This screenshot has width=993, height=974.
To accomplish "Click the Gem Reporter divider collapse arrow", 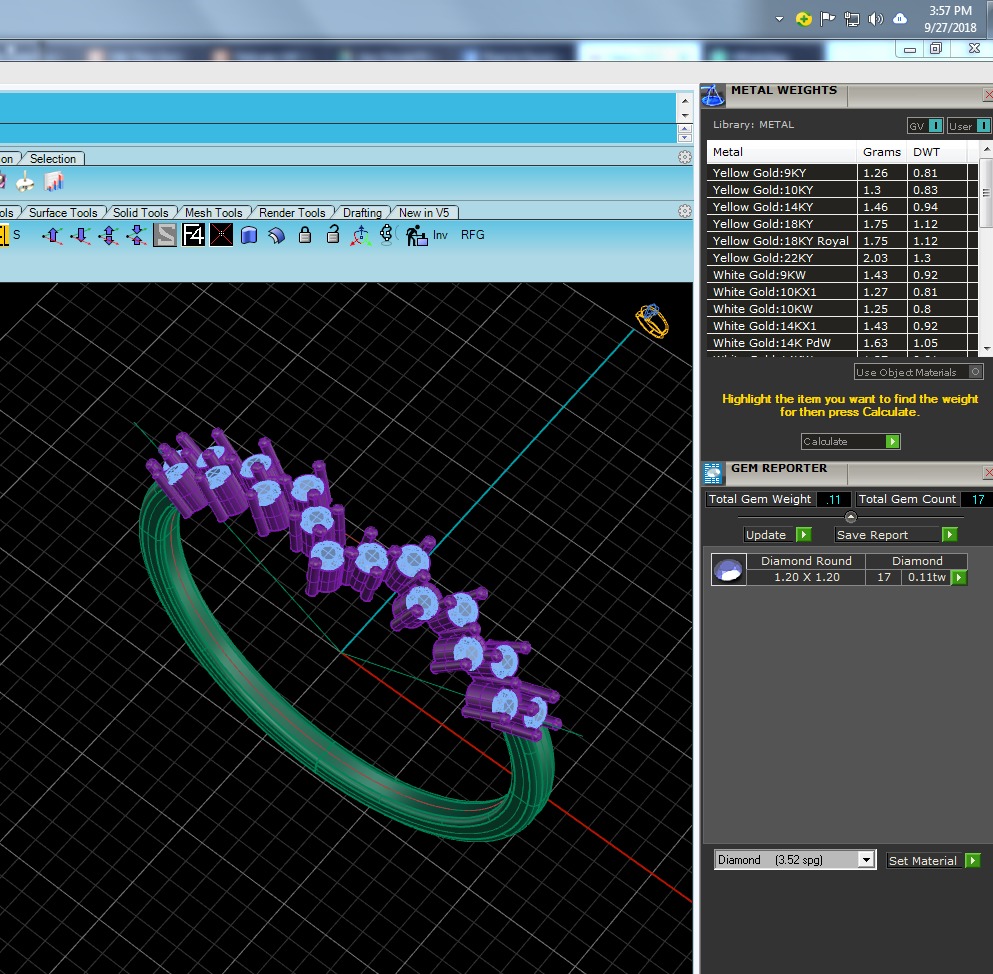I will (x=851, y=517).
